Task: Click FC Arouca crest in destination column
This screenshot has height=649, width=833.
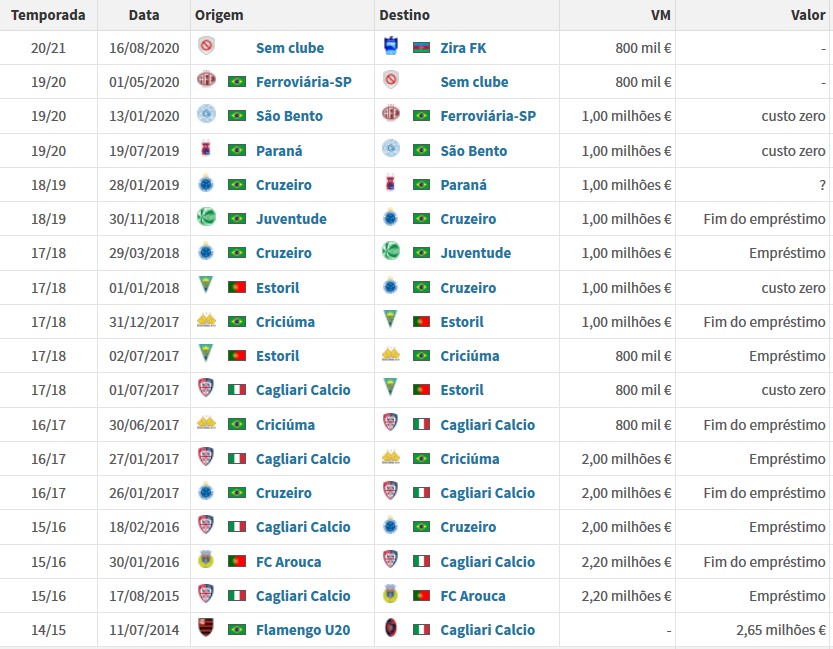Action: point(391,595)
